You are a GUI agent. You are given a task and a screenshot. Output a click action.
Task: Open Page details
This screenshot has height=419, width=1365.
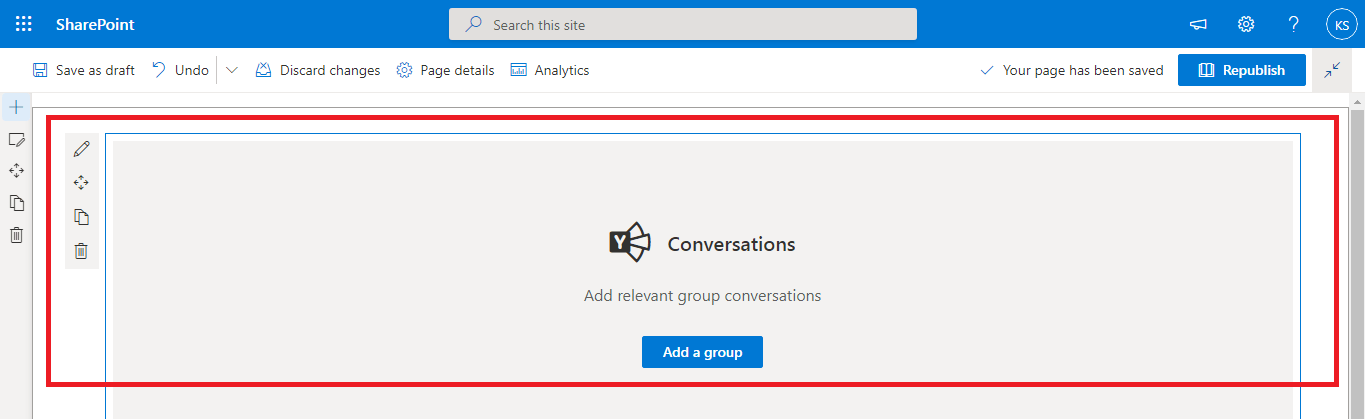(445, 70)
